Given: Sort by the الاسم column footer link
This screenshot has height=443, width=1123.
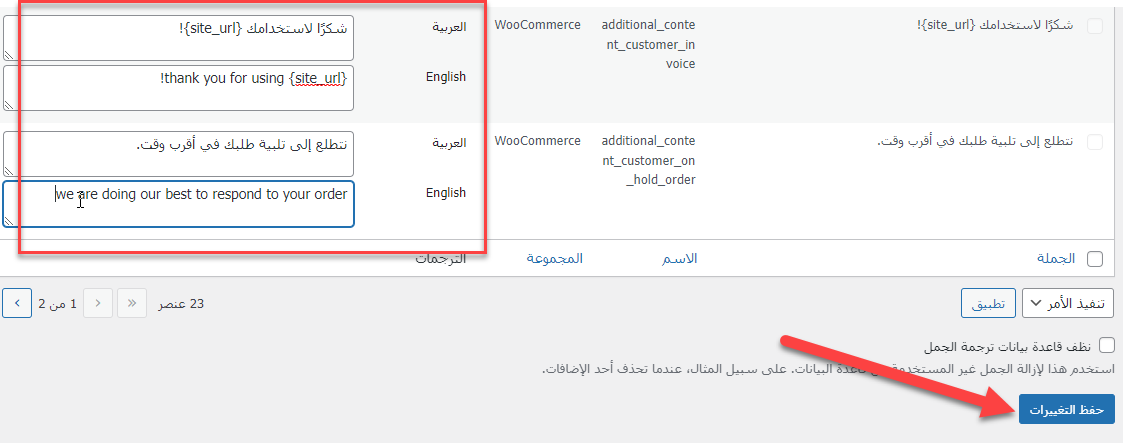Looking at the screenshot, I should tap(679, 259).
